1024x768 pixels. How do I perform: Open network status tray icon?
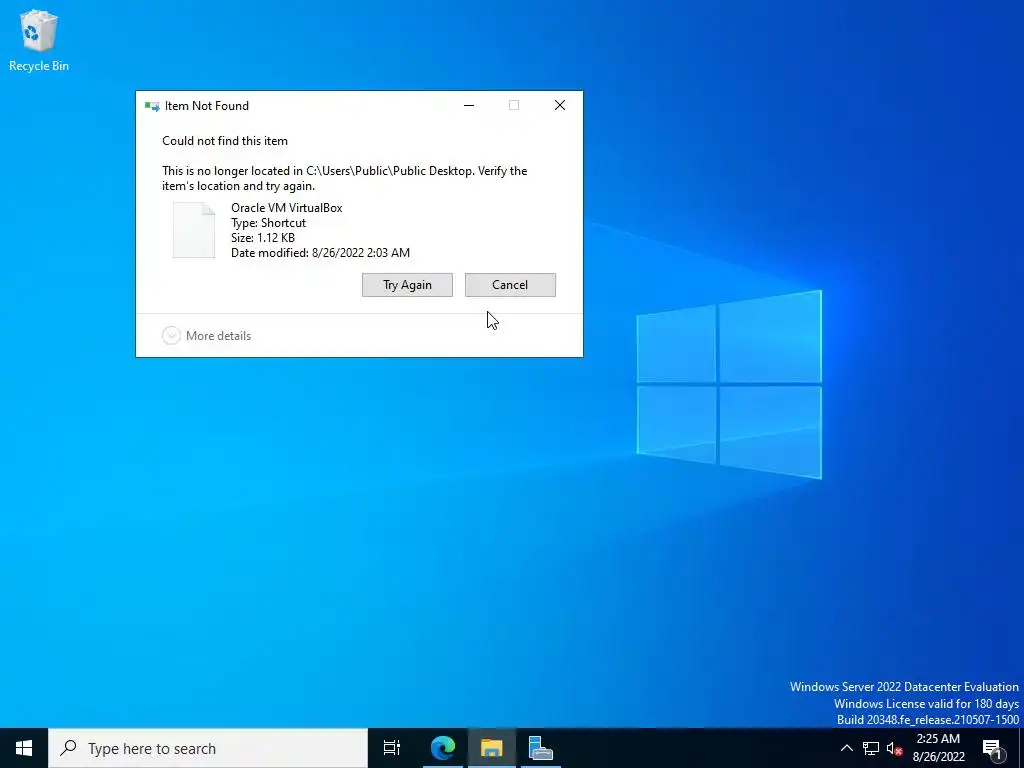click(x=871, y=748)
